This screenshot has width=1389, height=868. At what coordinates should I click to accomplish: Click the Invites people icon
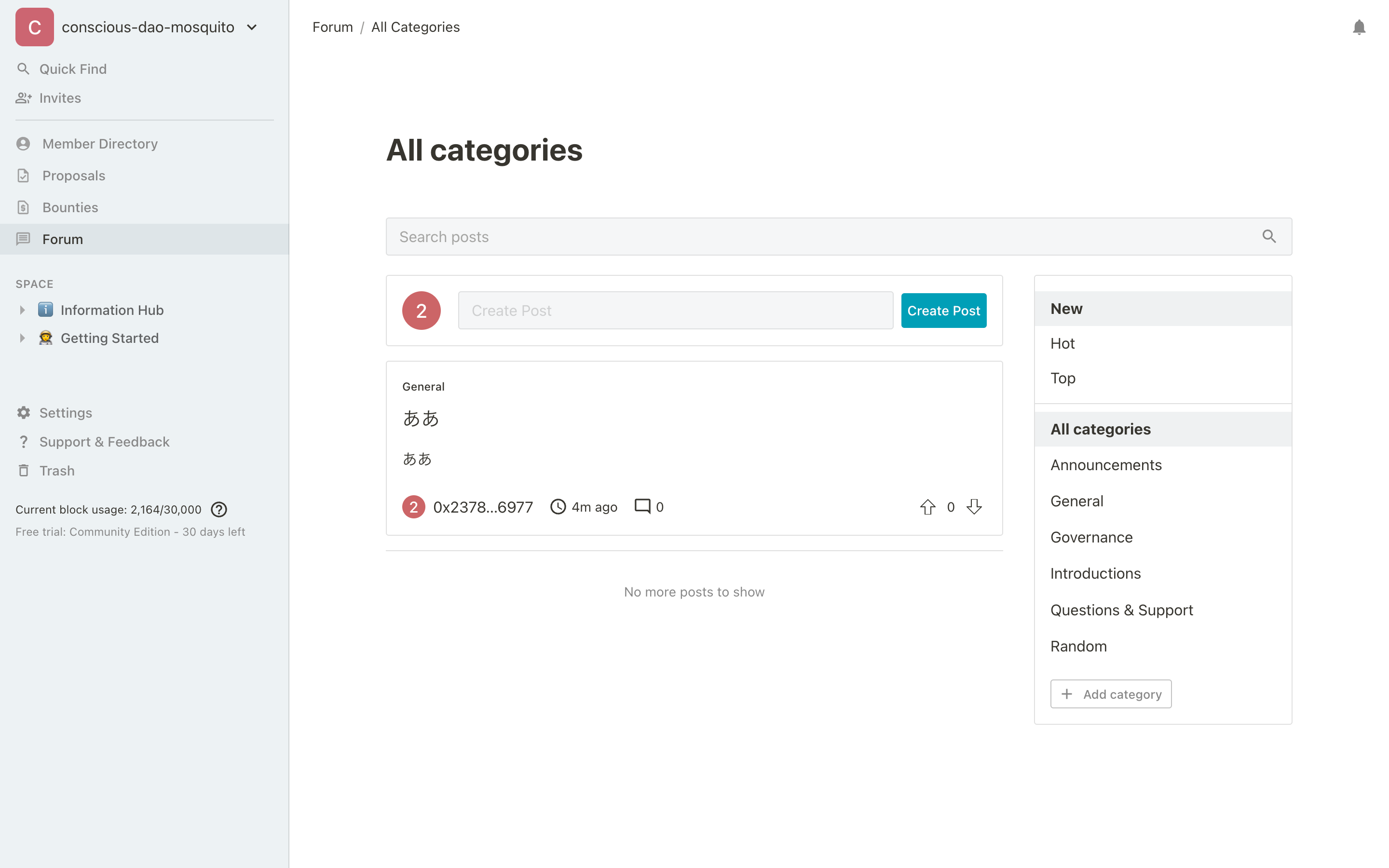pos(23,98)
